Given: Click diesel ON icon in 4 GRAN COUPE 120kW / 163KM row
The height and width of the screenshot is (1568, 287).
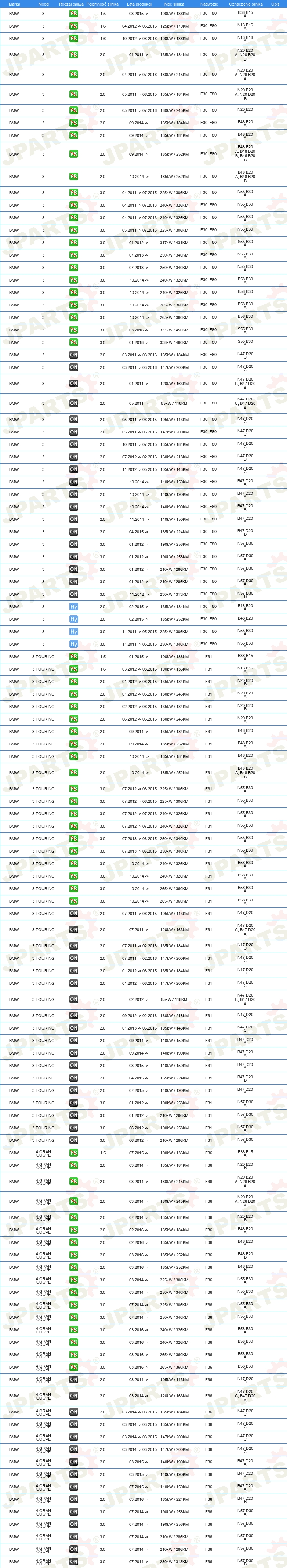Looking at the screenshot, I should click(x=73, y=1396).
